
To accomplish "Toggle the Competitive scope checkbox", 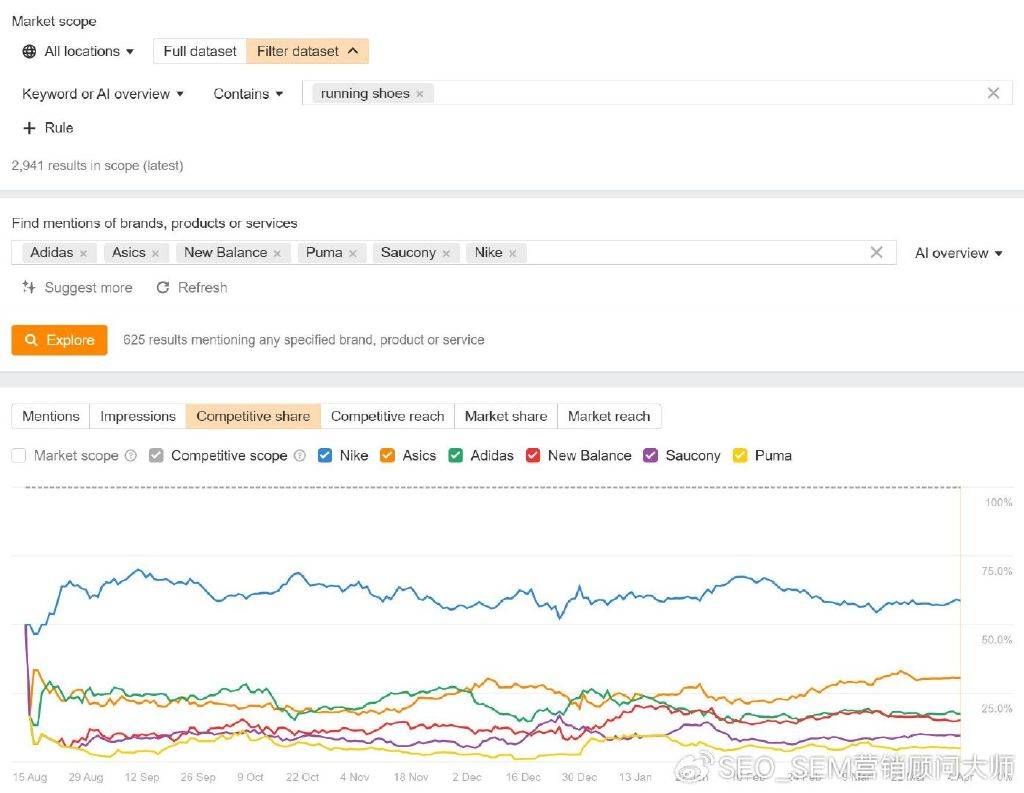I will pos(155,455).
